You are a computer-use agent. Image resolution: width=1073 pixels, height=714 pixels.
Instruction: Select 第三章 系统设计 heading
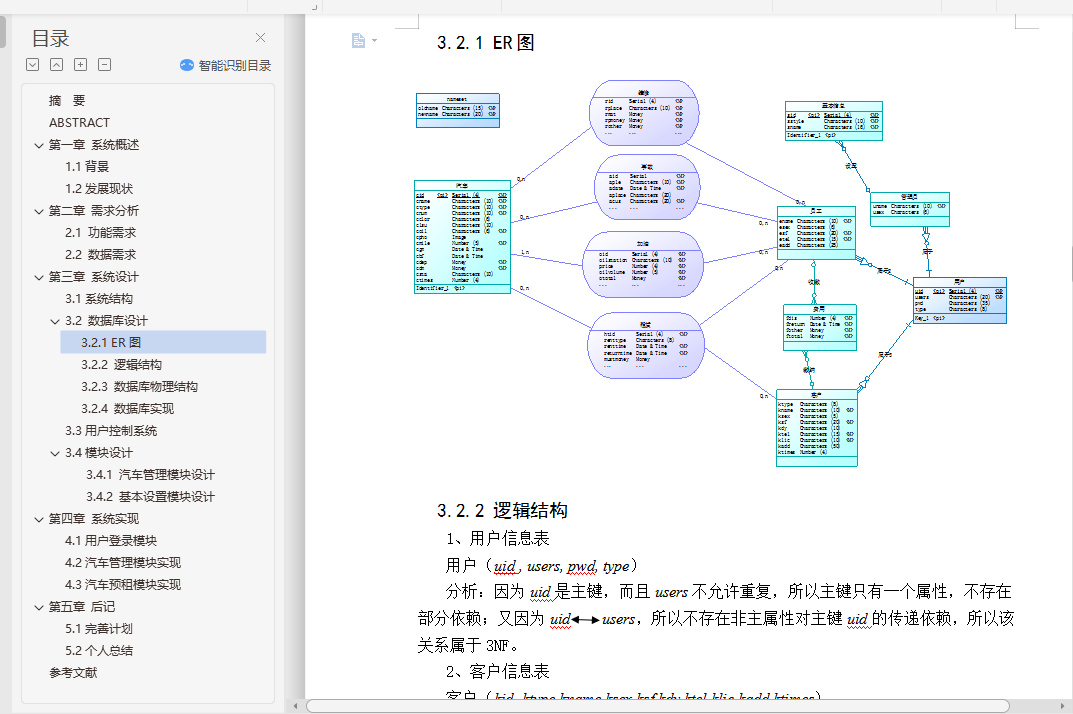coord(94,277)
